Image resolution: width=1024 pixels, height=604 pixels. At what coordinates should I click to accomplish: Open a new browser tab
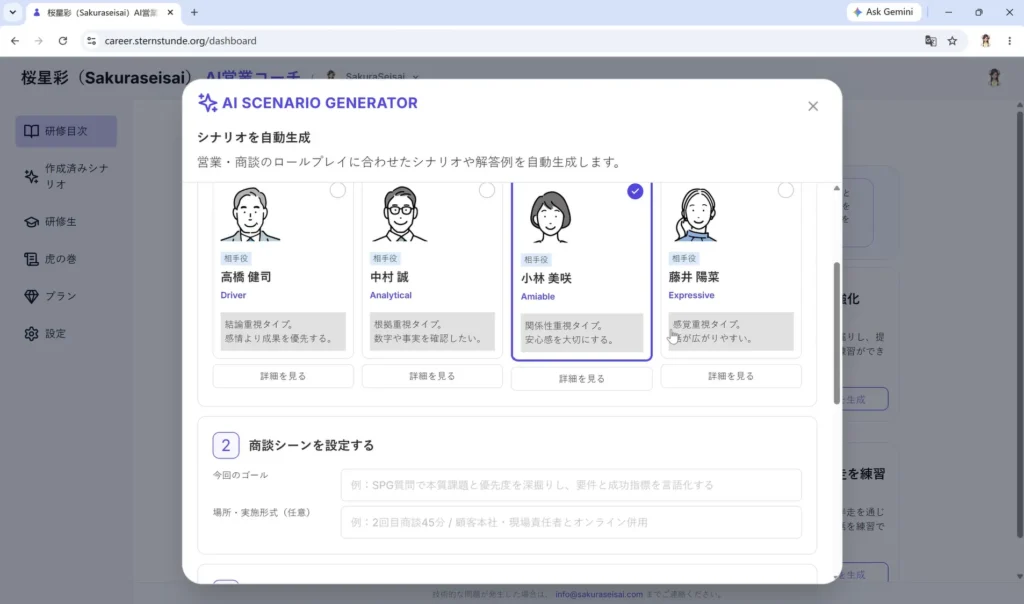pos(194,12)
